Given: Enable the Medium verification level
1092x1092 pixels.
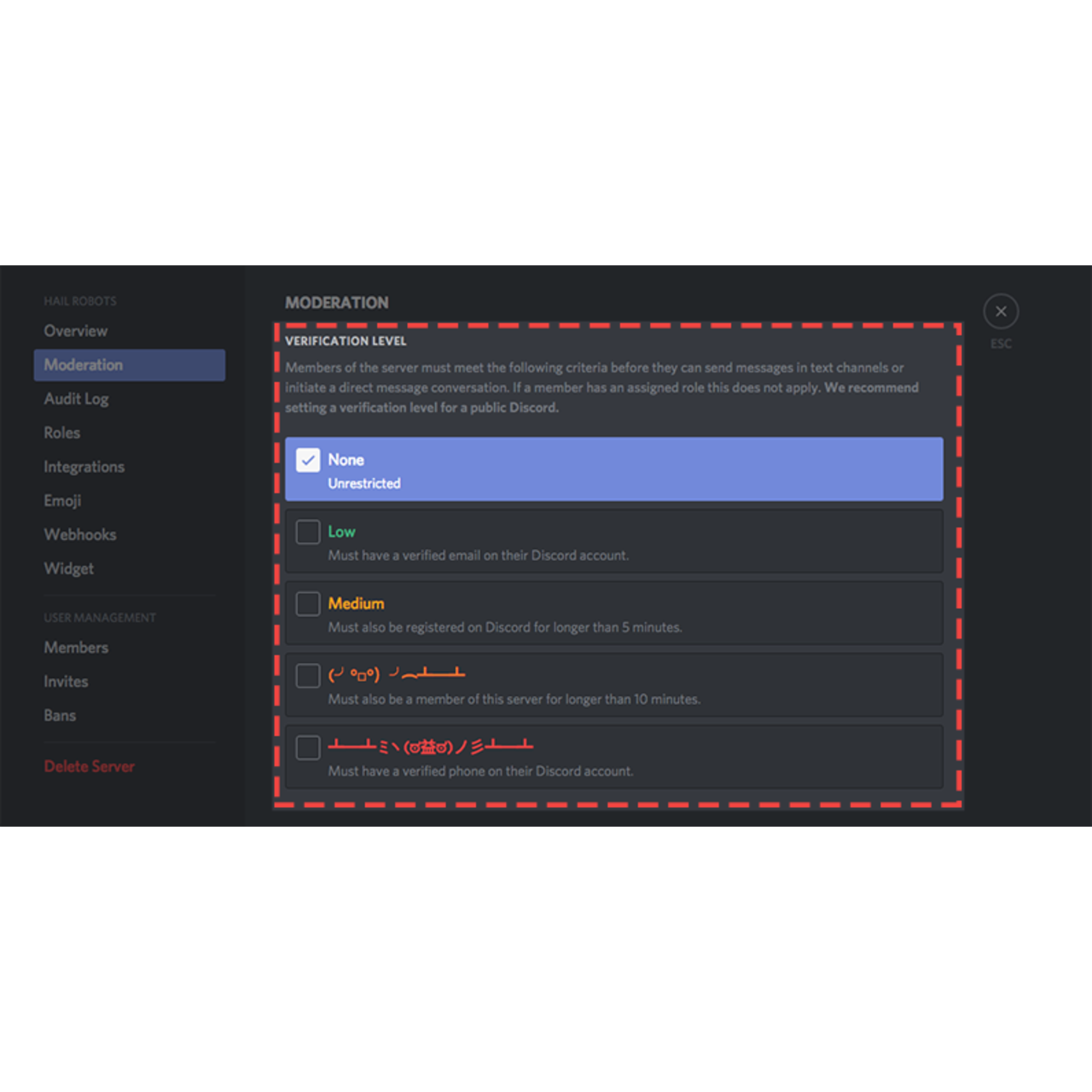Looking at the screenshot, I should [308, 603].
